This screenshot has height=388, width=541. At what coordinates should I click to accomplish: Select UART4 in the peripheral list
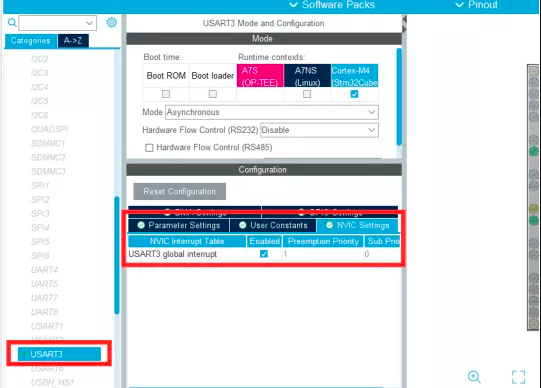(x=45, y=270)
